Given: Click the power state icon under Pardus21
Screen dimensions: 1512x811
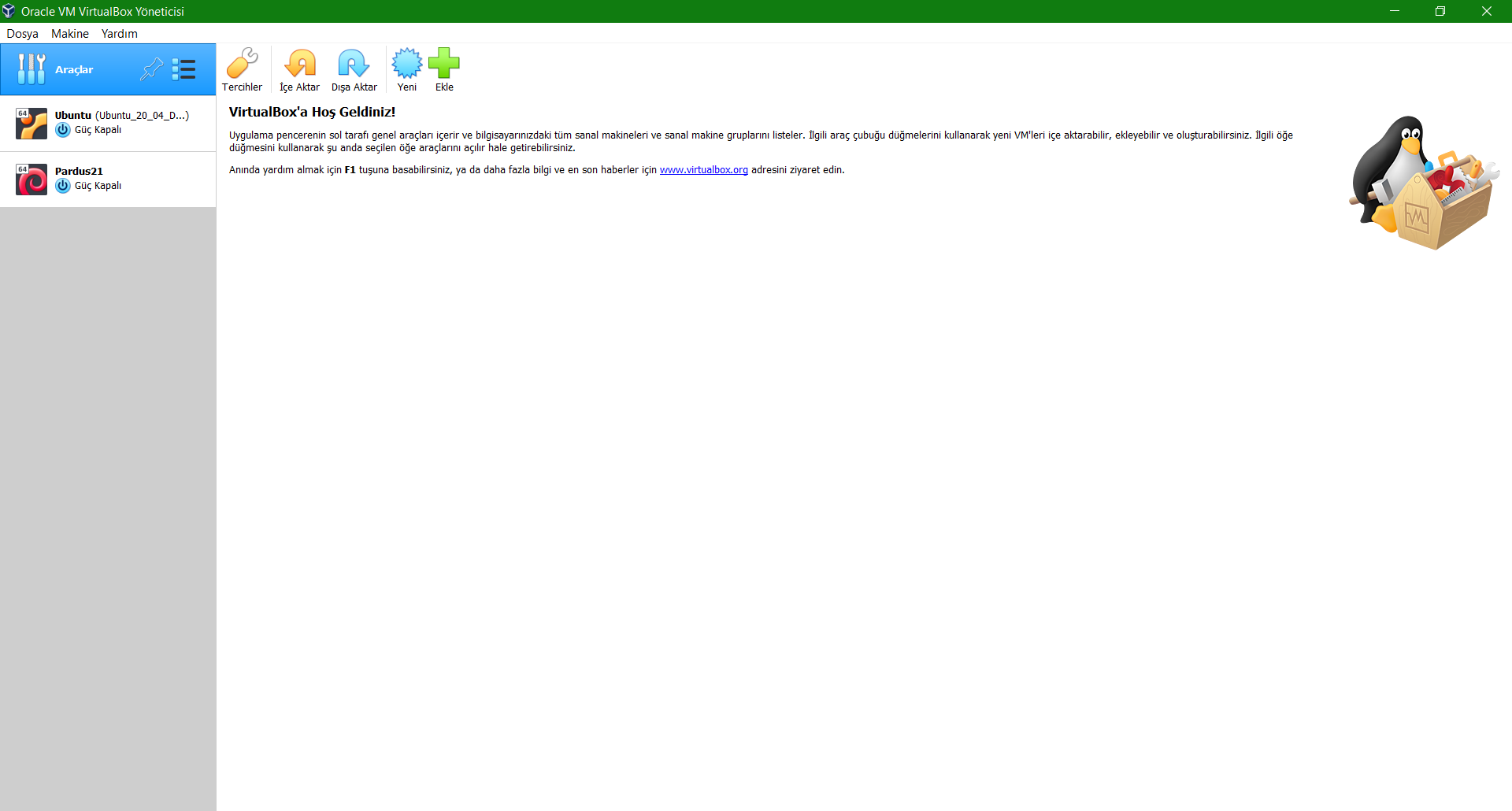Looking at the screenshot, I should point(63,186).
